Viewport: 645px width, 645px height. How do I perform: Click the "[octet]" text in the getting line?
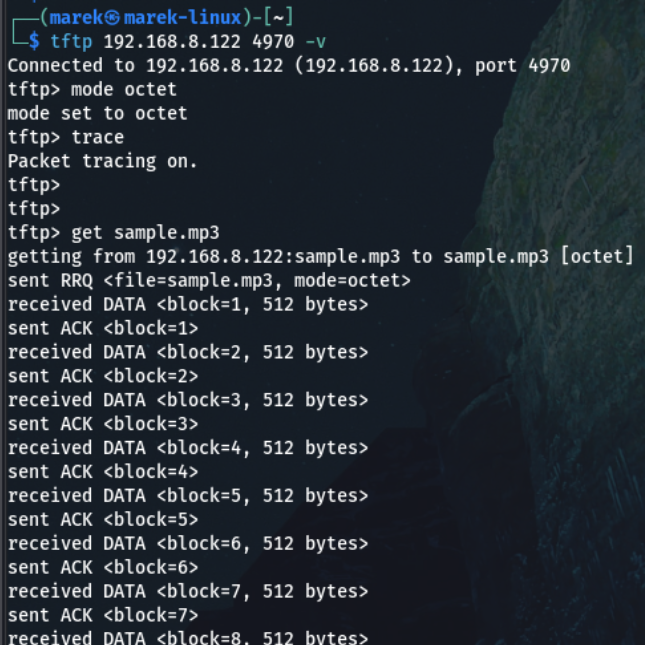(597, 257)
